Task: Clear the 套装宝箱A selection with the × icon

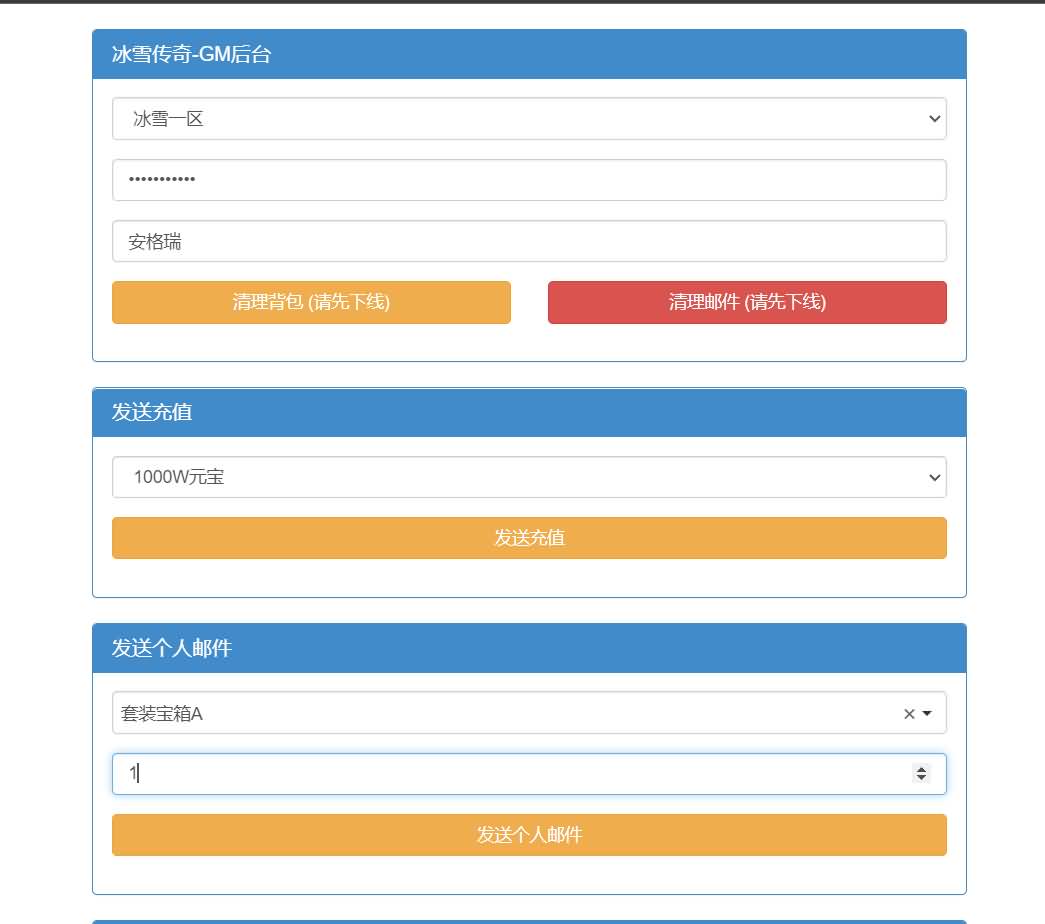Action: coord(909,714)
